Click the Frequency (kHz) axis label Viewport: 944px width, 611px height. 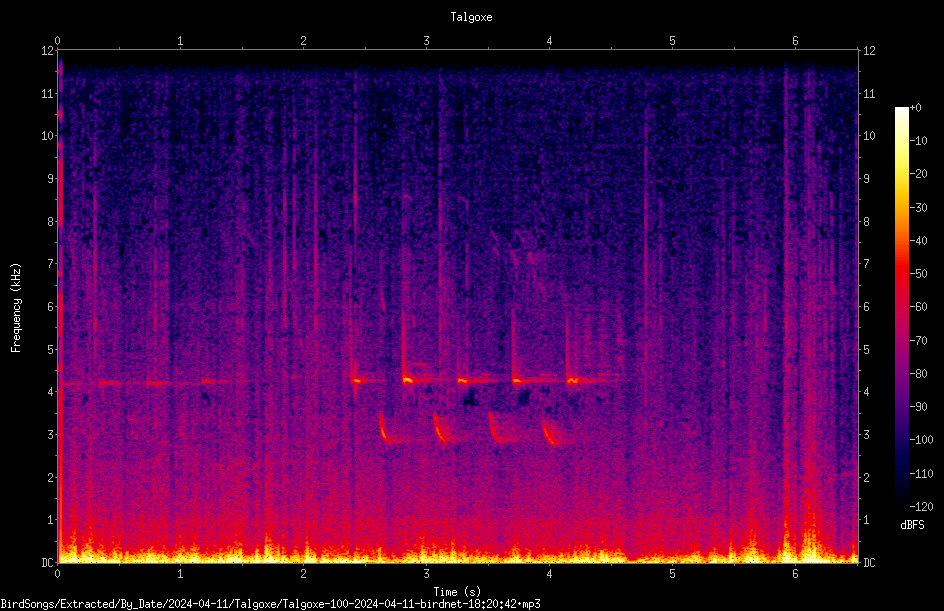click(16, 308)
